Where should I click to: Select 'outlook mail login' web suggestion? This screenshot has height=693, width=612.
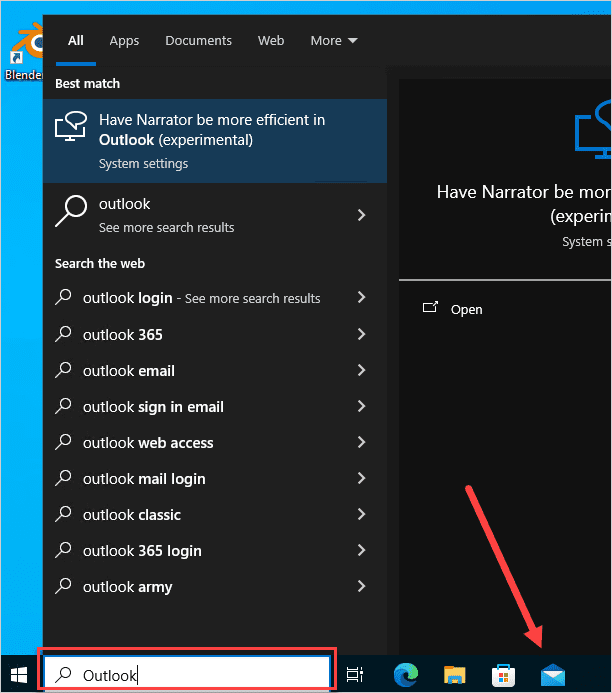tap(215, 479)
